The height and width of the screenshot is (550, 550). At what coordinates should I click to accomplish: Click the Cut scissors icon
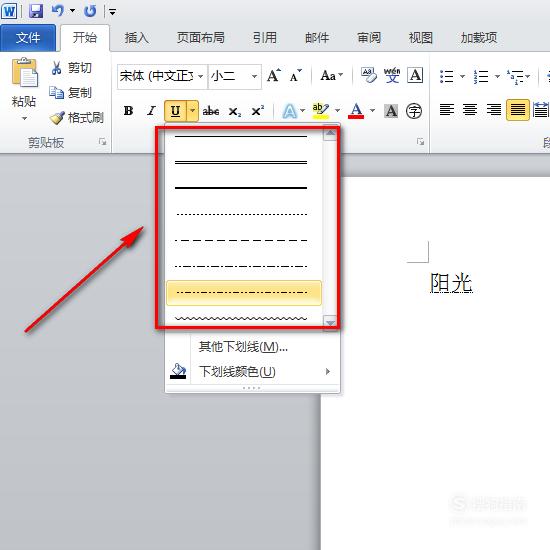point(56,68)
